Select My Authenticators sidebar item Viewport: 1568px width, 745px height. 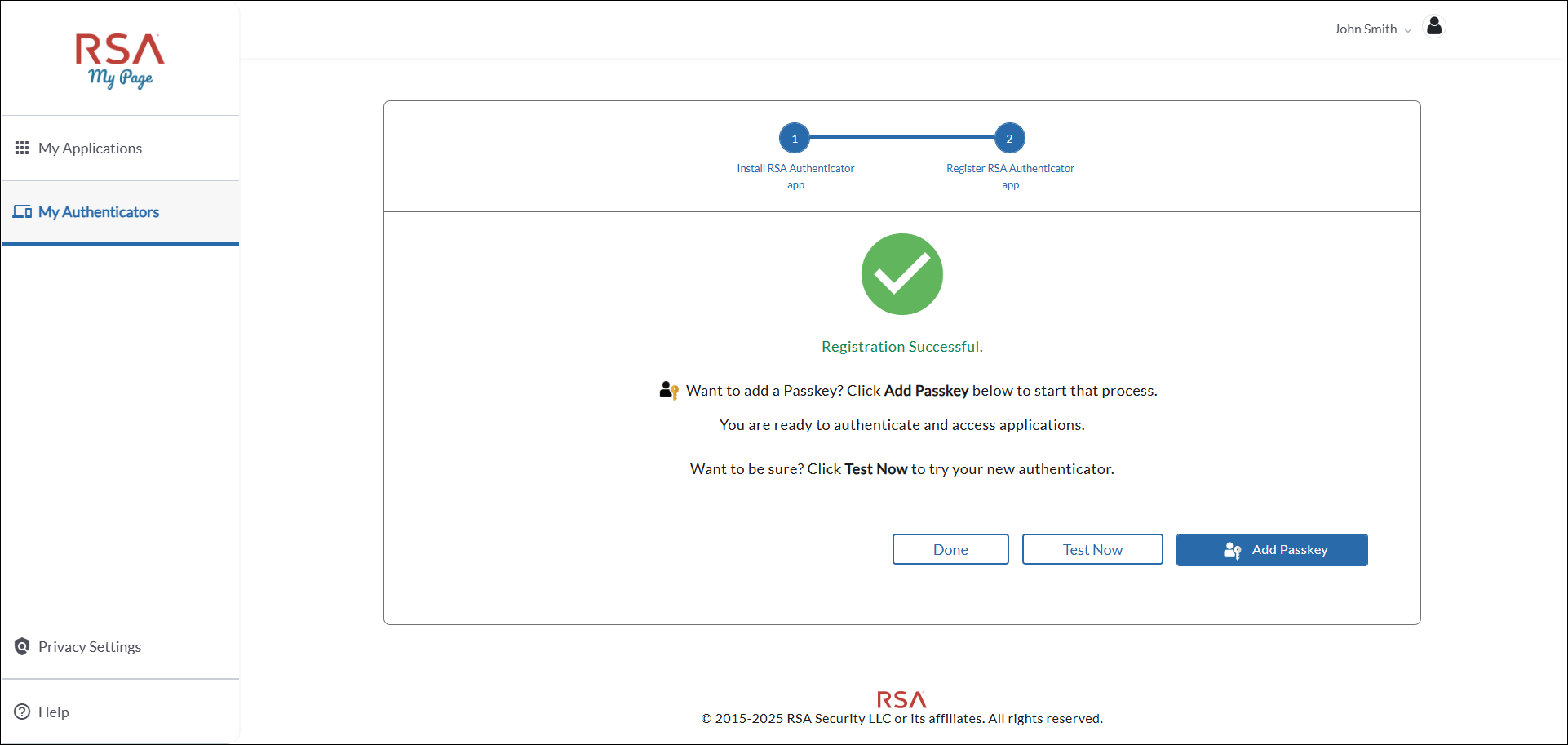[99, 212]
